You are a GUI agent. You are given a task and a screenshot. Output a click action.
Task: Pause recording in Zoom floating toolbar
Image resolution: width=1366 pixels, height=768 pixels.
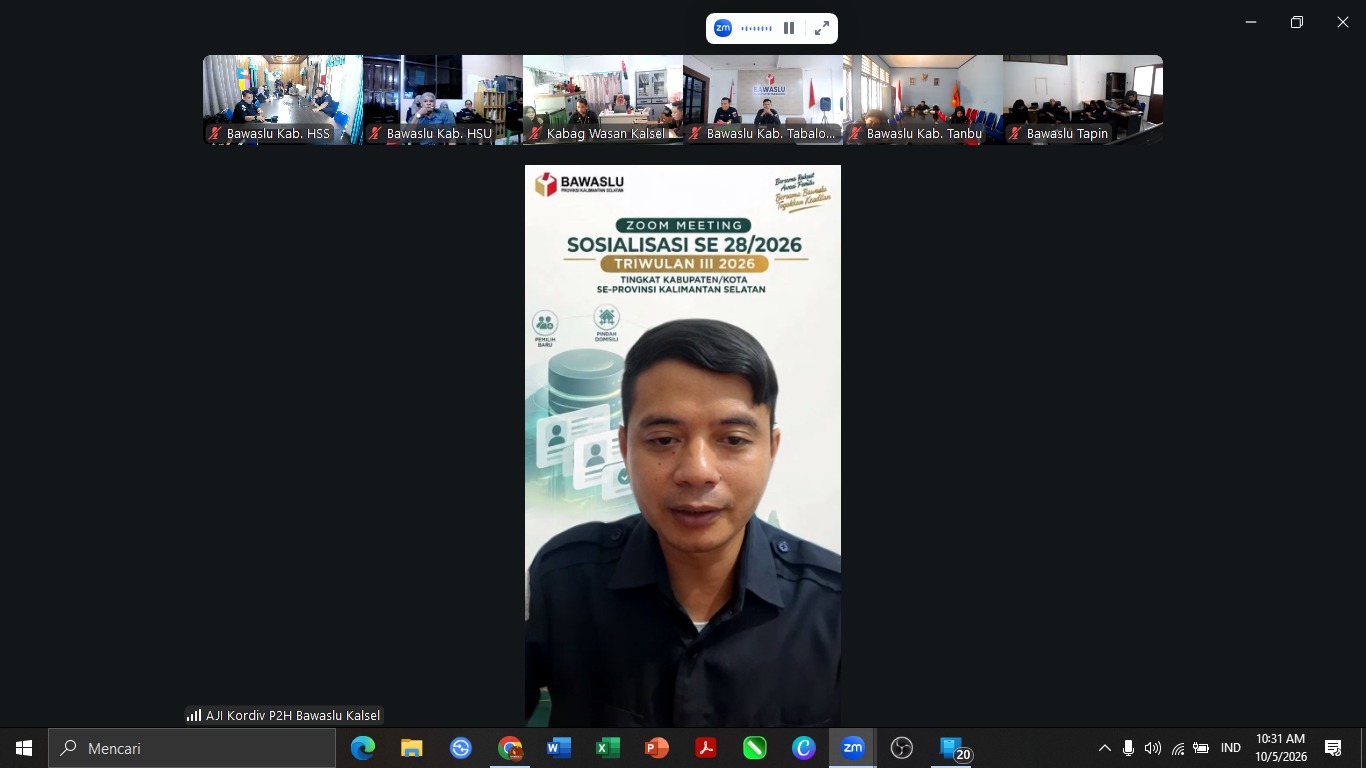click(x=789, y=28)
